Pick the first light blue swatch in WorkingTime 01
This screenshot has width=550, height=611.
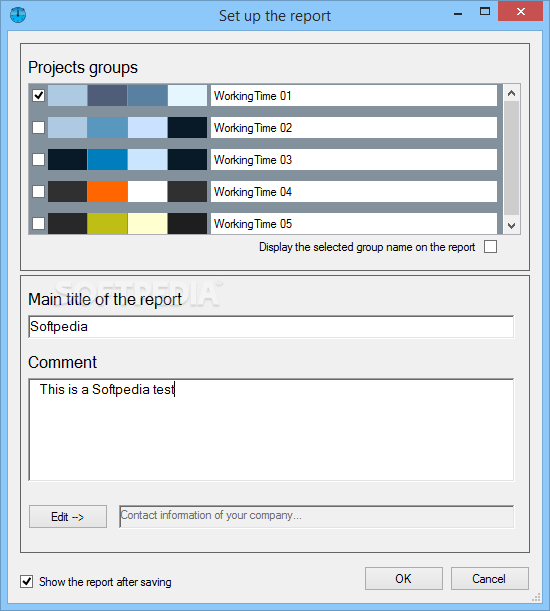point(67,95)
